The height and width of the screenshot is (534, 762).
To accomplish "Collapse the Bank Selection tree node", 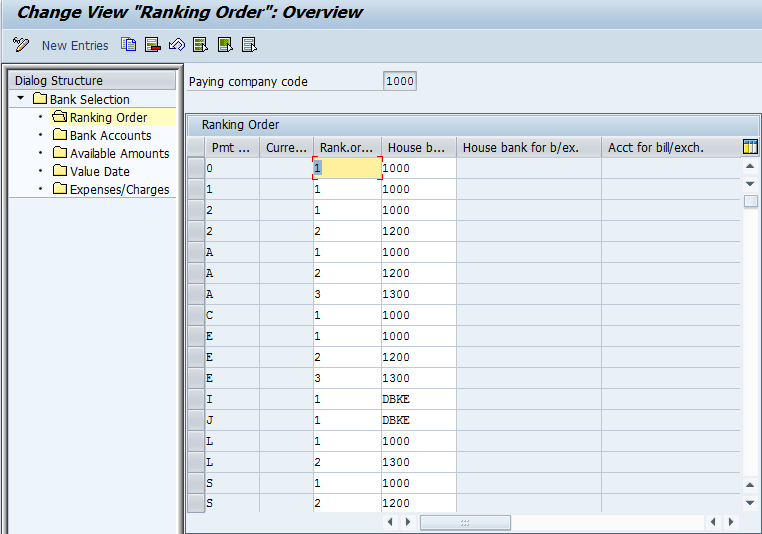I will (x=21, y=99).
